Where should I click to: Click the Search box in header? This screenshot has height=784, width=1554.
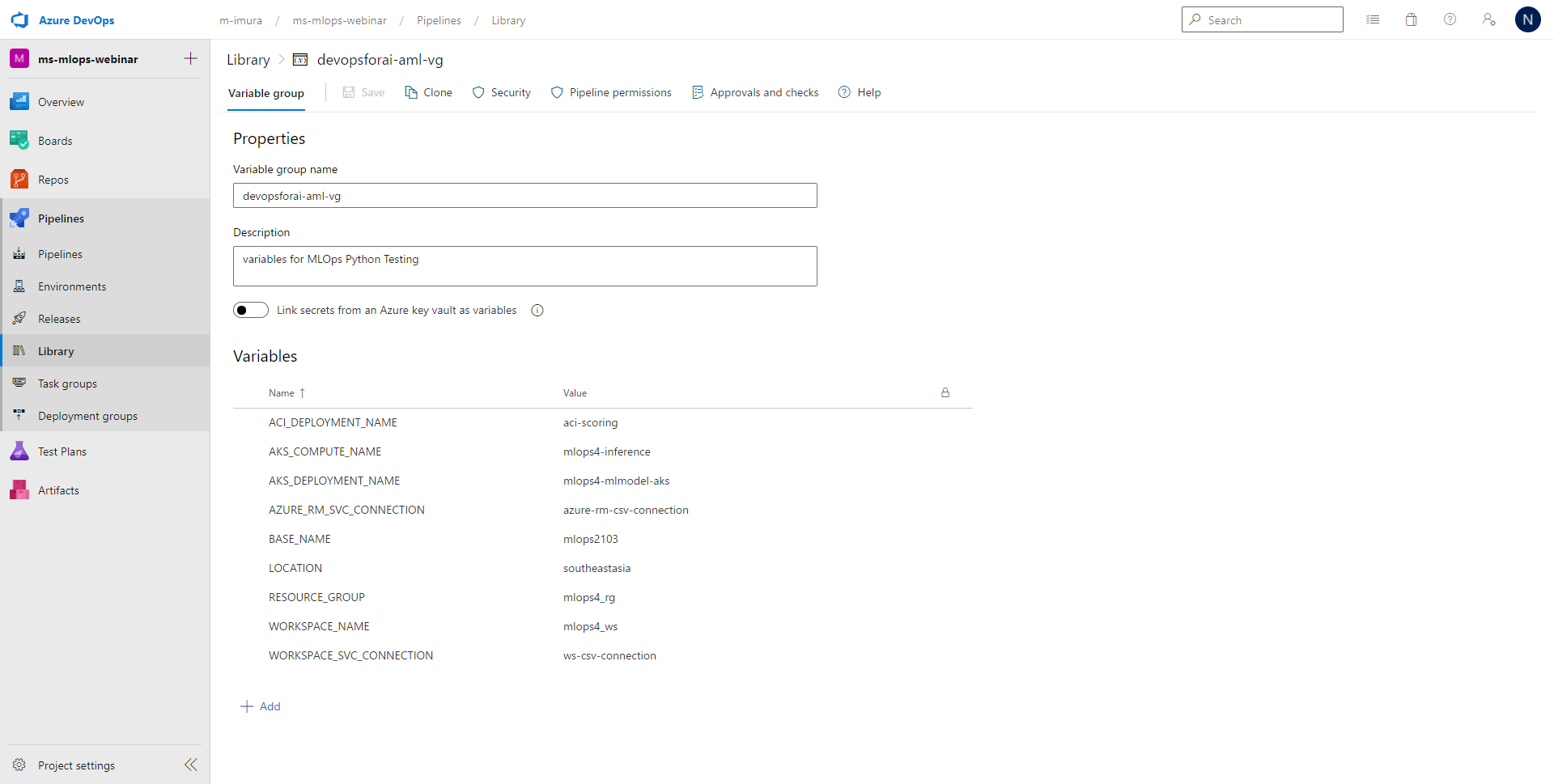[1263, 20]
